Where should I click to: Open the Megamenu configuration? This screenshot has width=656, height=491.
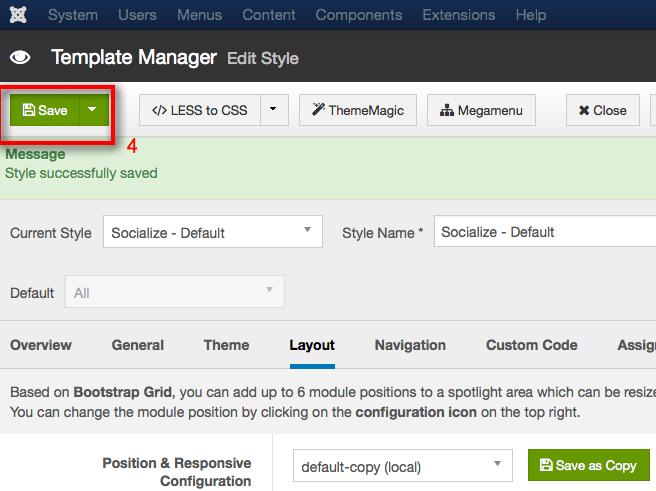coord(481,110)
